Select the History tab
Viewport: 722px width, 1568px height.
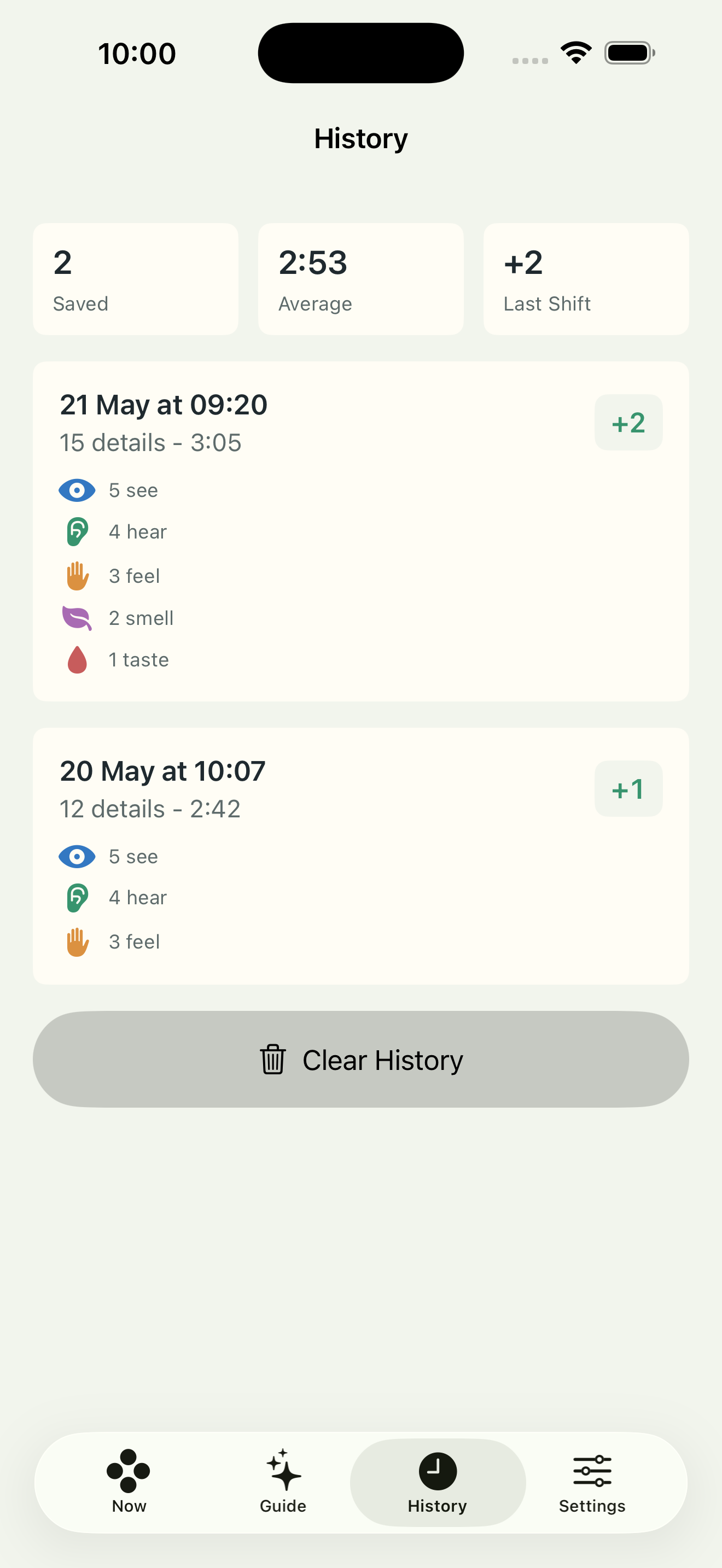coord(438,1482)
